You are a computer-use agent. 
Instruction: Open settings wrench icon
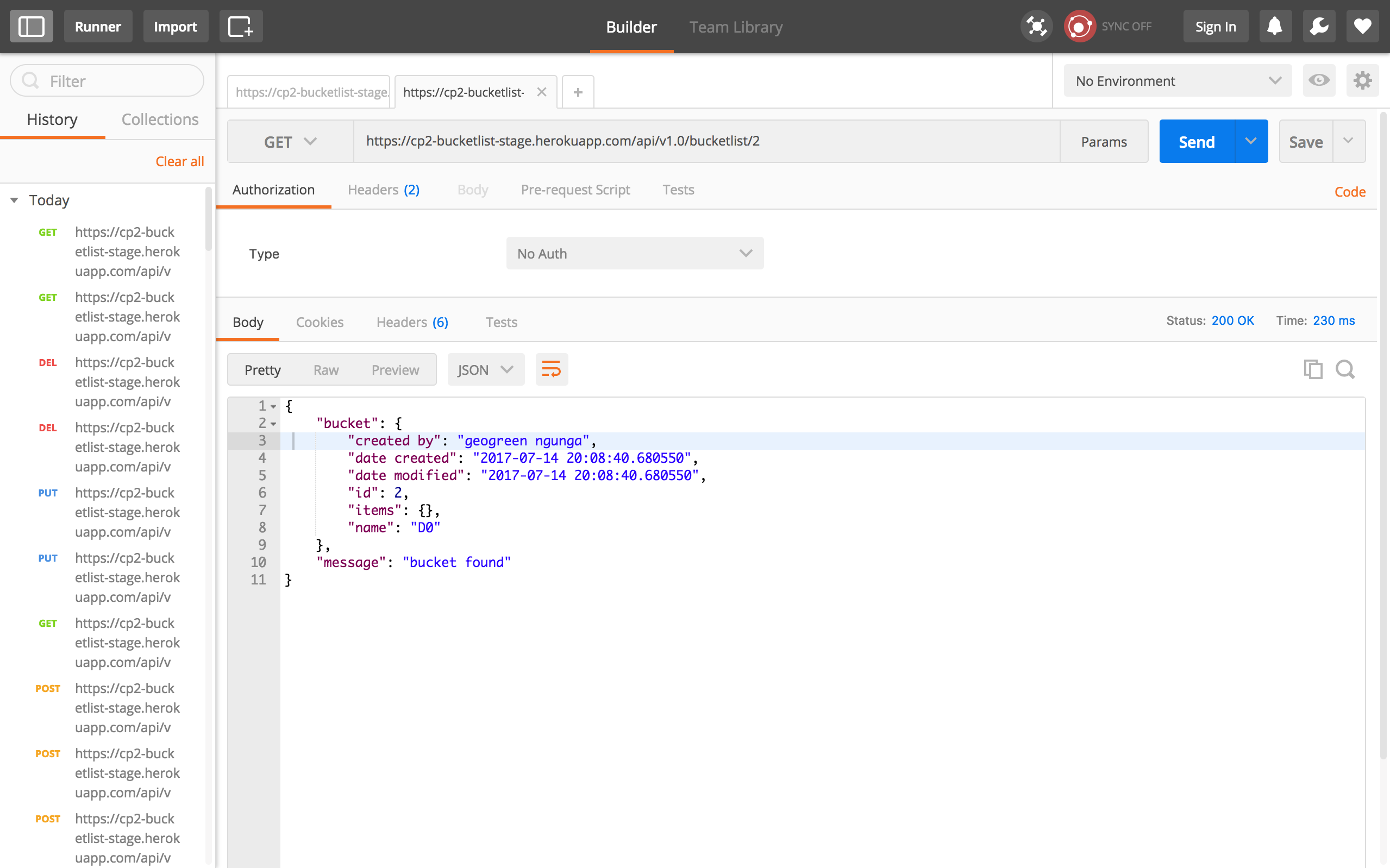[x=1319, y=27]
